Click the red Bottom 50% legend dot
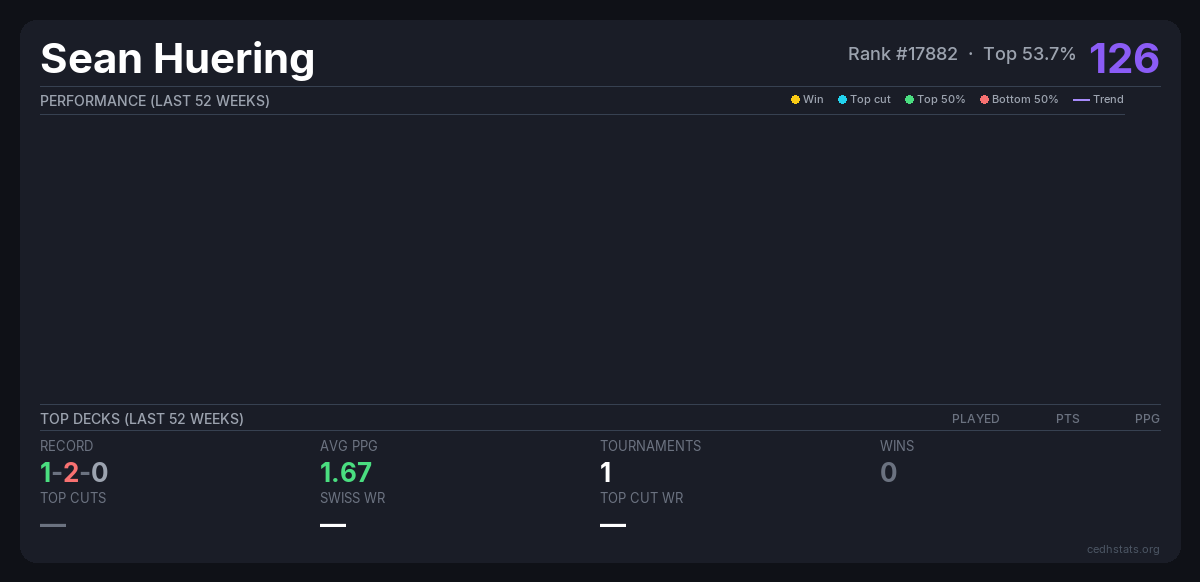The width and height of the screenshot is (1200, 582). pyautogui.click(x=984, y=100)
